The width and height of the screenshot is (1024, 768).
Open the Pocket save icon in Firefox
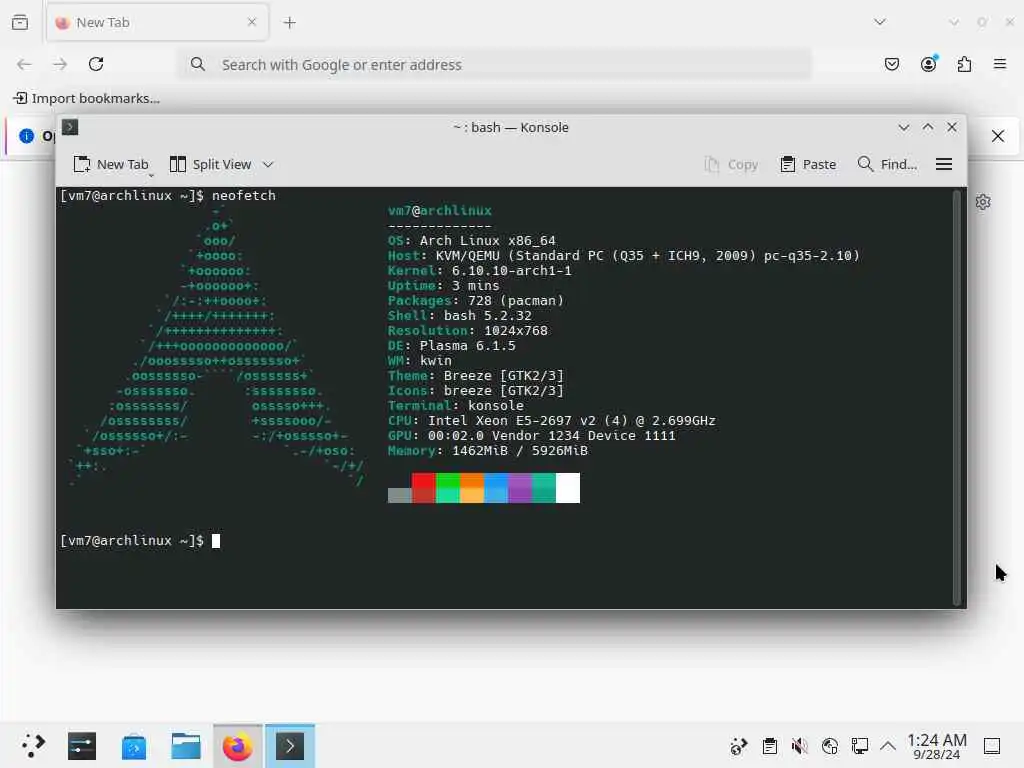coord(891,64)
